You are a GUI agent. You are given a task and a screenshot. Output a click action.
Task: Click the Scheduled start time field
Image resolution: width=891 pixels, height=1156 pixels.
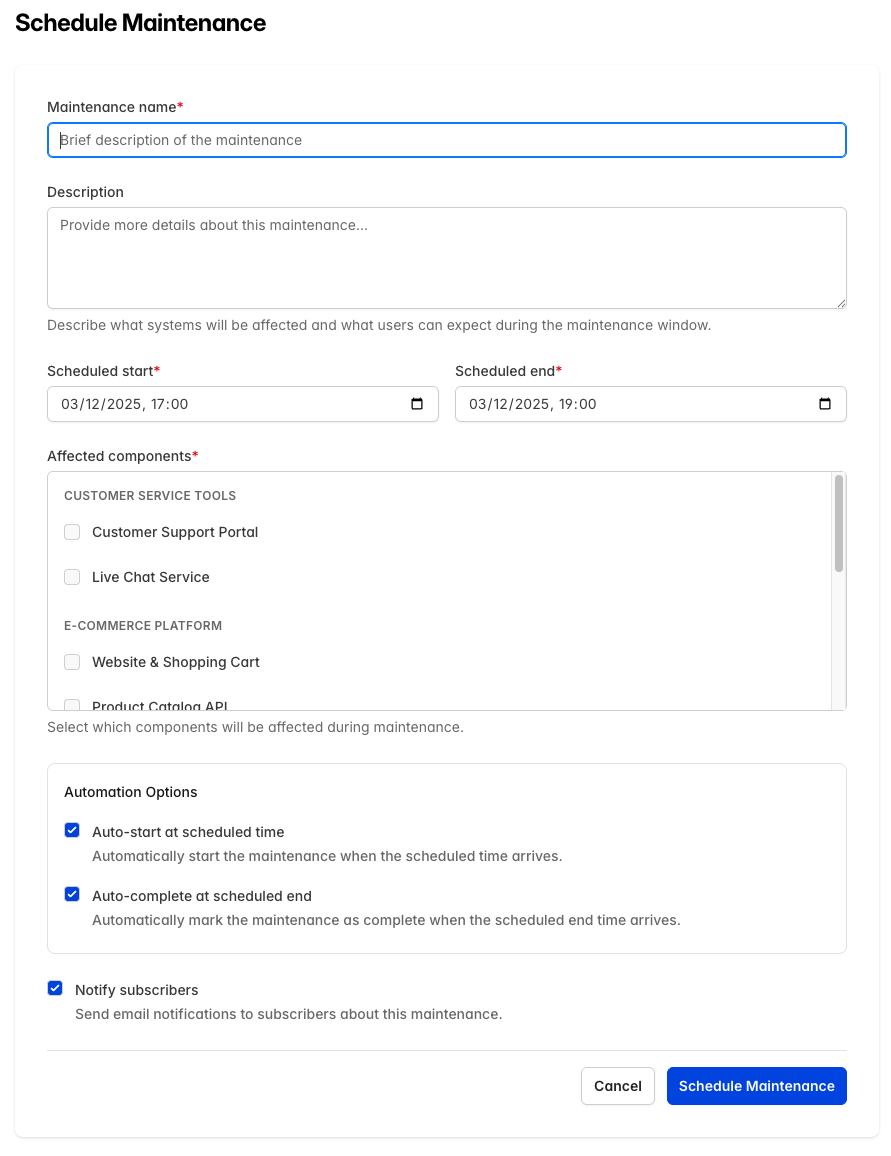[200, 404]
